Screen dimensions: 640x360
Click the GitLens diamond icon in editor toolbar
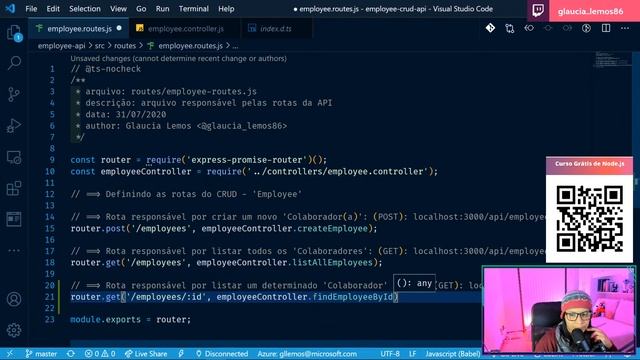tap(490, 28)
